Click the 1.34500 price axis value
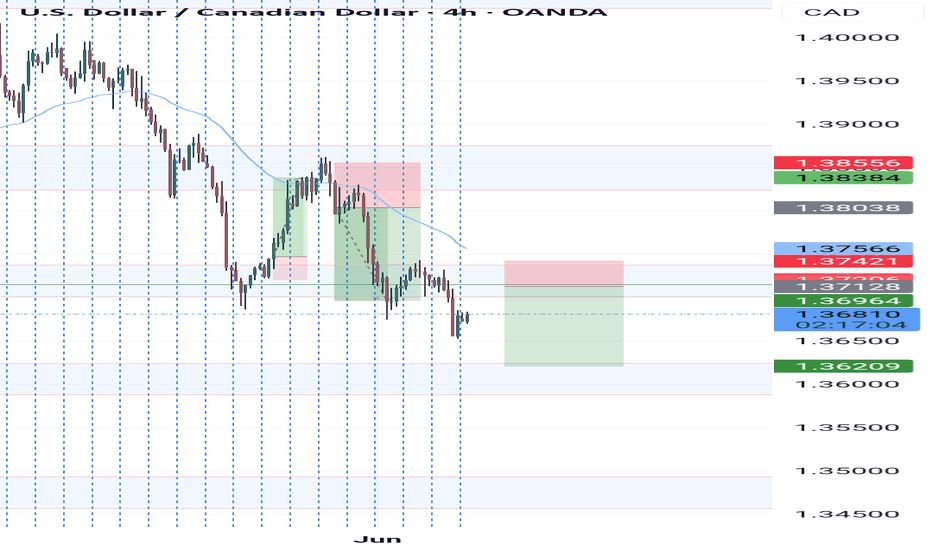This screenshot has height=550, width=932. [847, 514]
